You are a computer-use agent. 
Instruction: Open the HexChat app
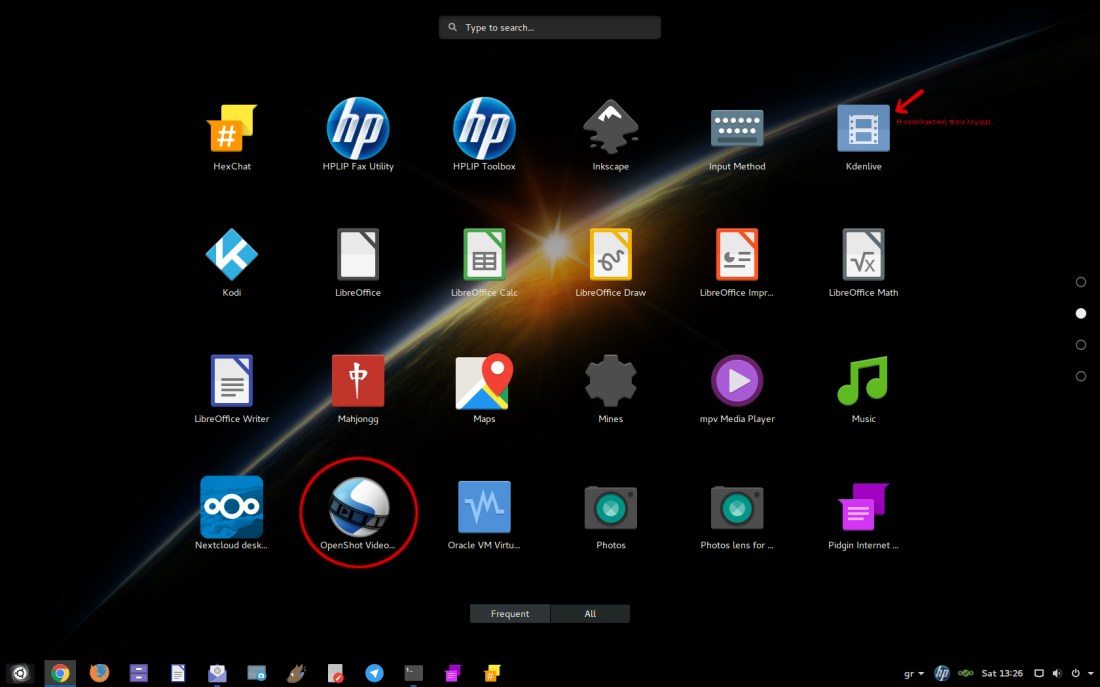[x=232, y=129]
